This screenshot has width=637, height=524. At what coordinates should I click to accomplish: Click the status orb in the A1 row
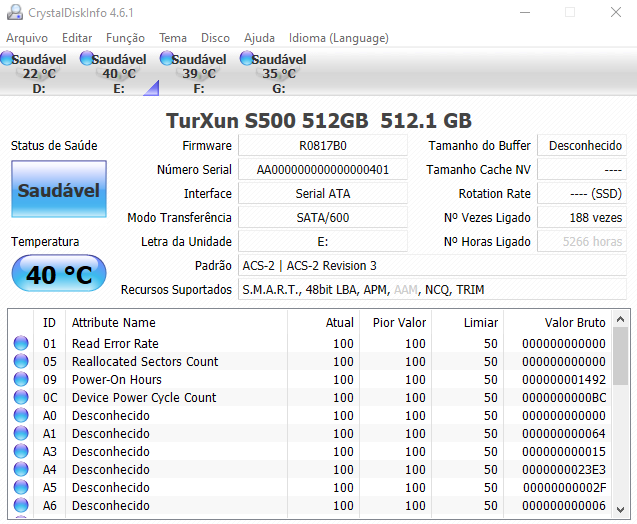[x=21, y=433]
